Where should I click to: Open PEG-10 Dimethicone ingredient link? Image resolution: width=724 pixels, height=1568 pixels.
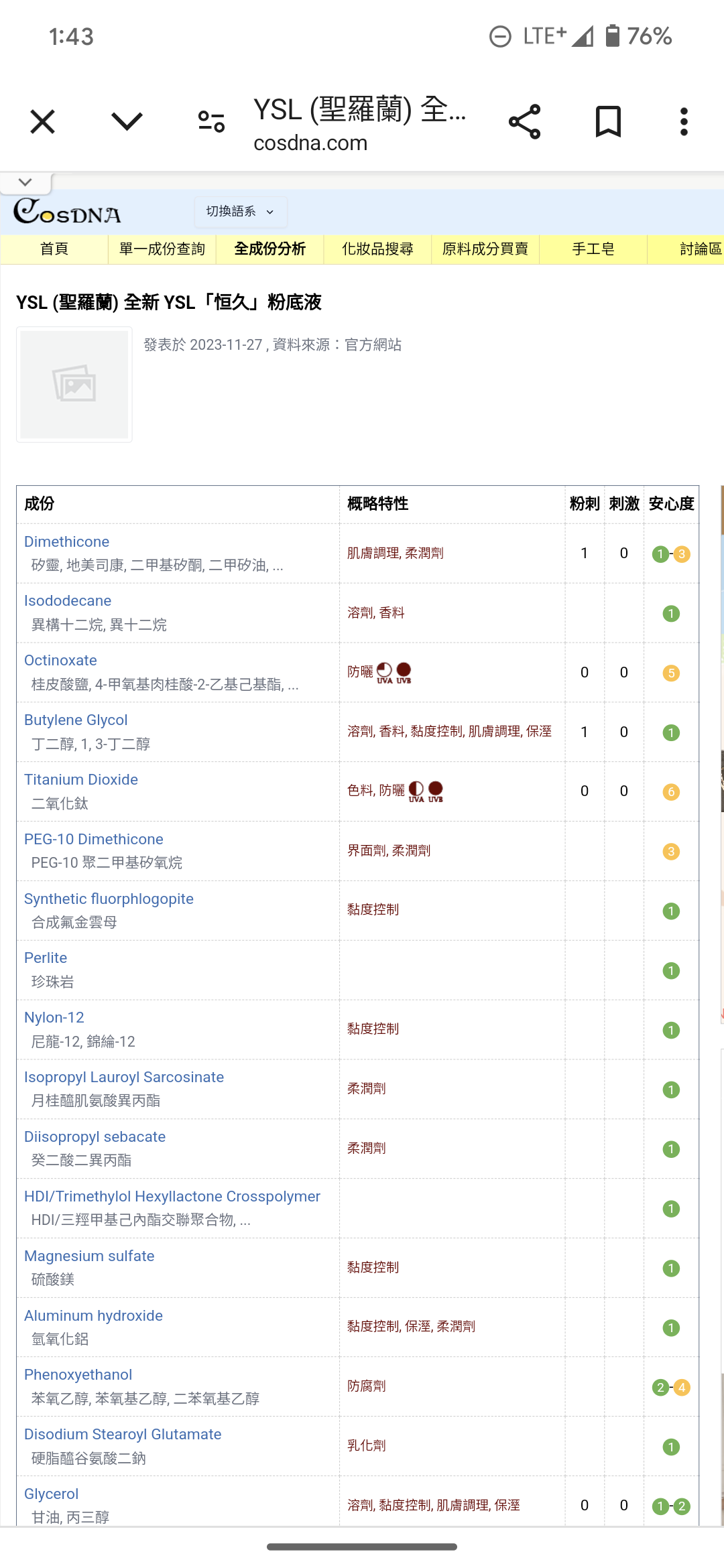pyautogui.click(x=94, y=840)
